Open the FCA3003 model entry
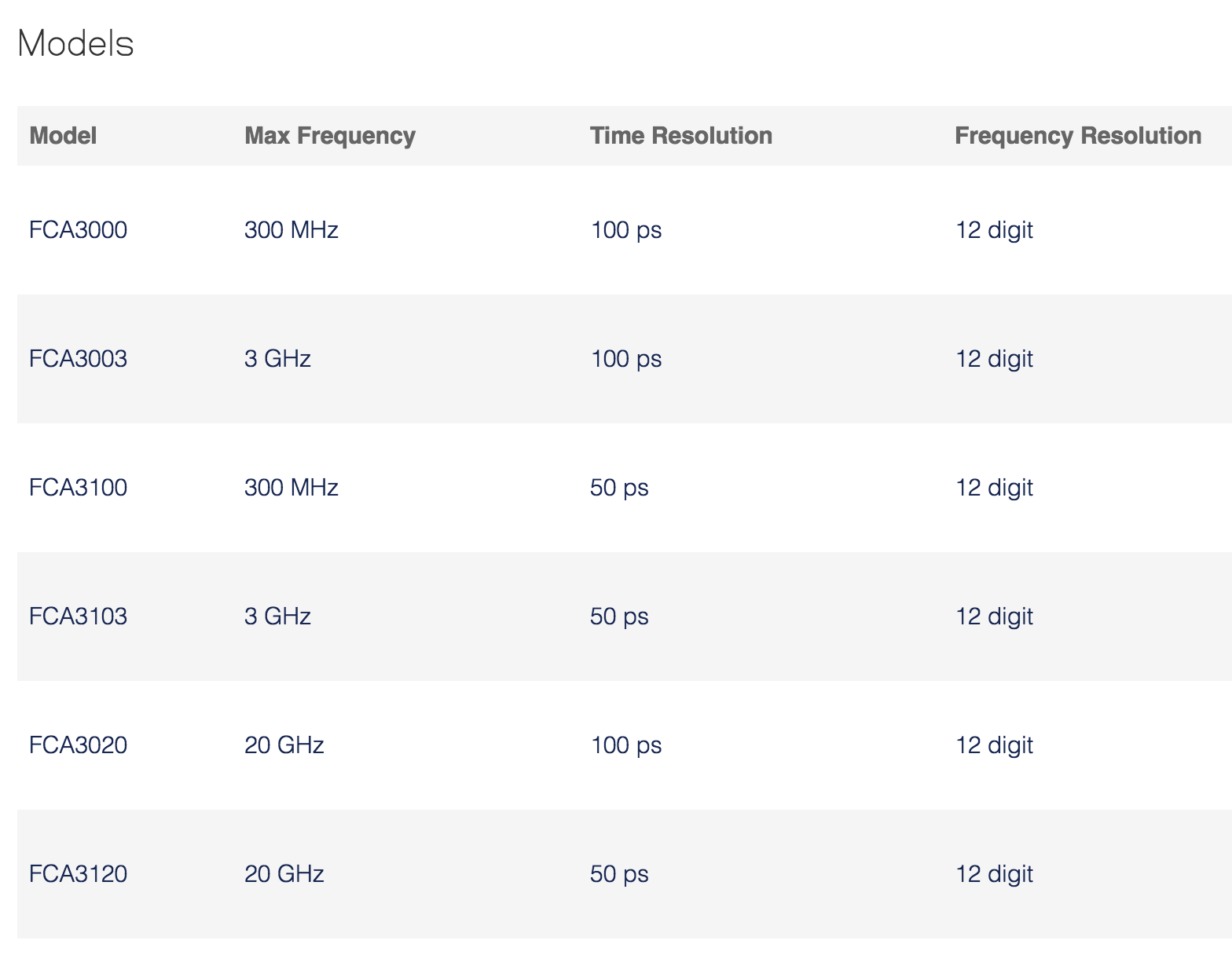This screenshot has width=1232, height=977. [78, 359]
